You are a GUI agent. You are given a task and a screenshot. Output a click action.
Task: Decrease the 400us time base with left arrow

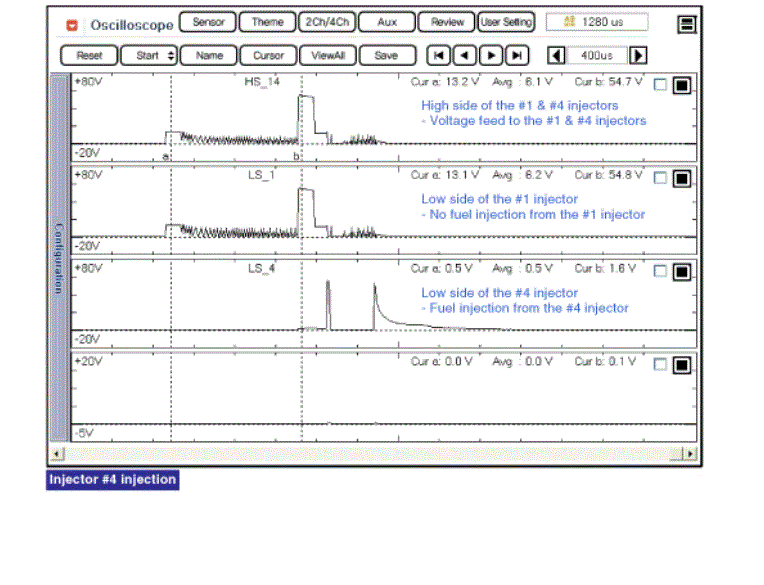click(557, 56)
